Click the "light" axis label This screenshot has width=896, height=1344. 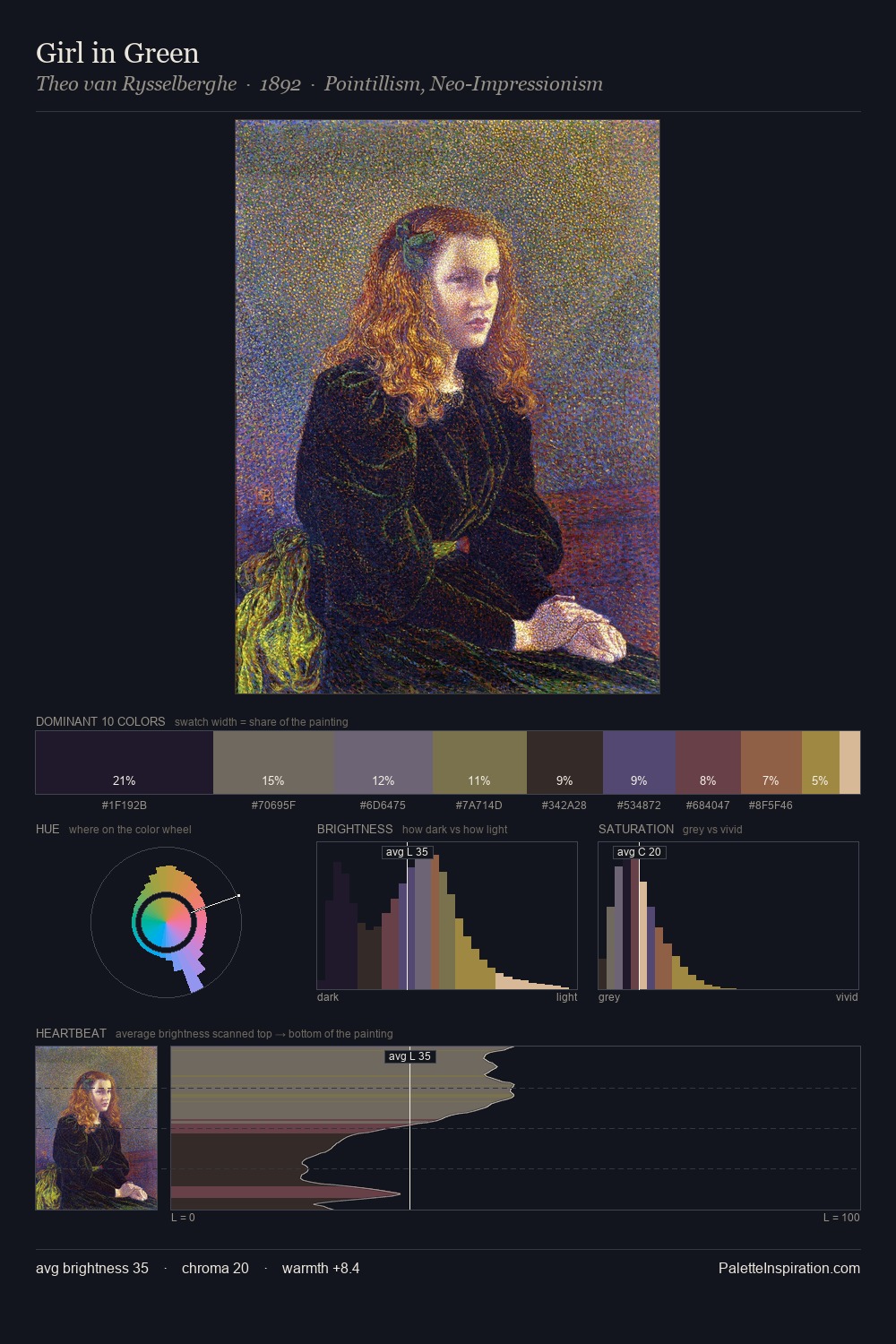566,997
